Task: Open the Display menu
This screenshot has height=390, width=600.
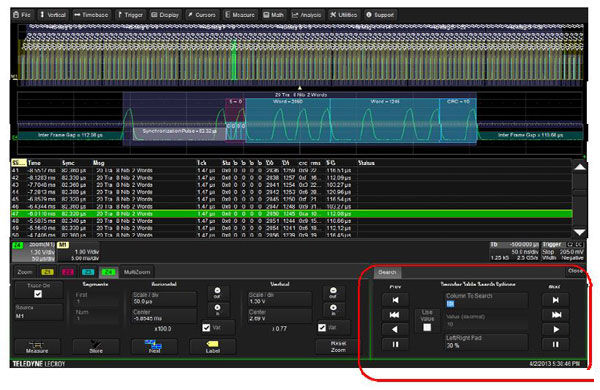Action: point(165,15)
